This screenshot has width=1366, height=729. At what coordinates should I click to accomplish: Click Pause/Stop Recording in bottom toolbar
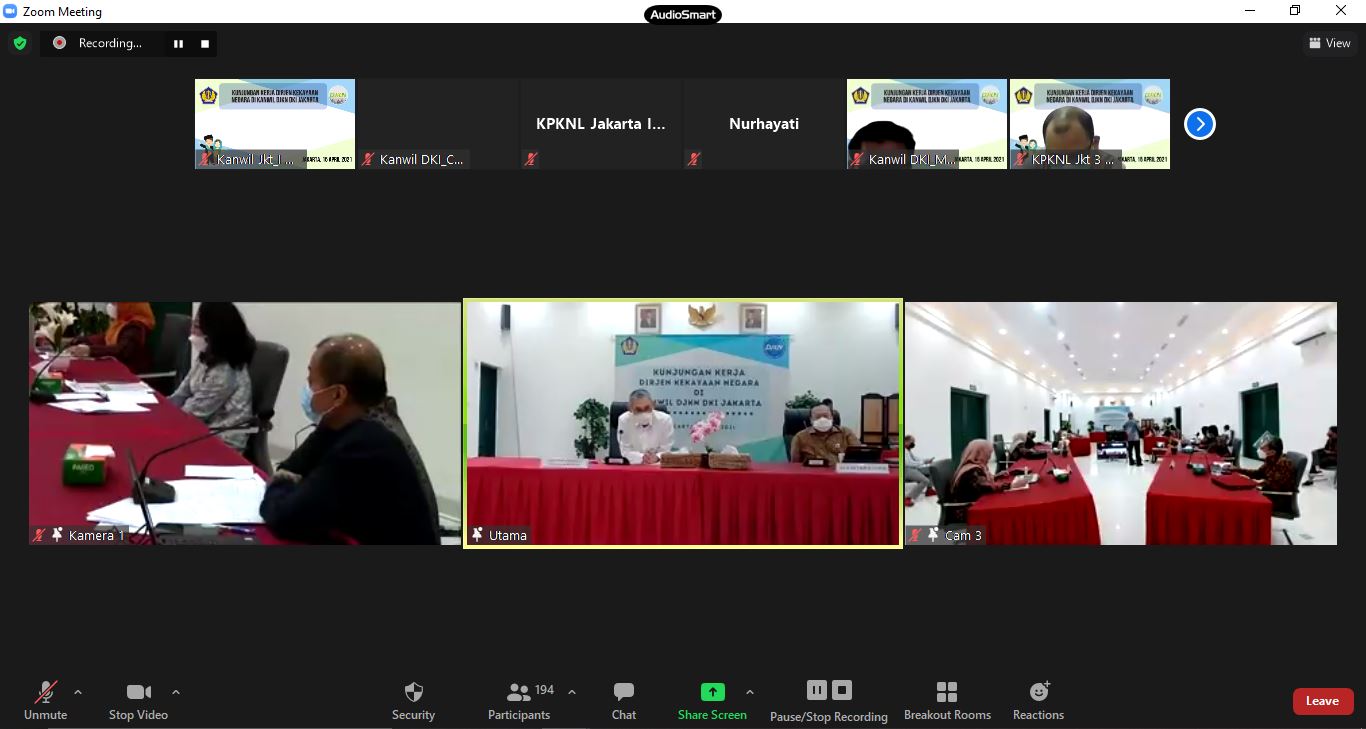829,700
